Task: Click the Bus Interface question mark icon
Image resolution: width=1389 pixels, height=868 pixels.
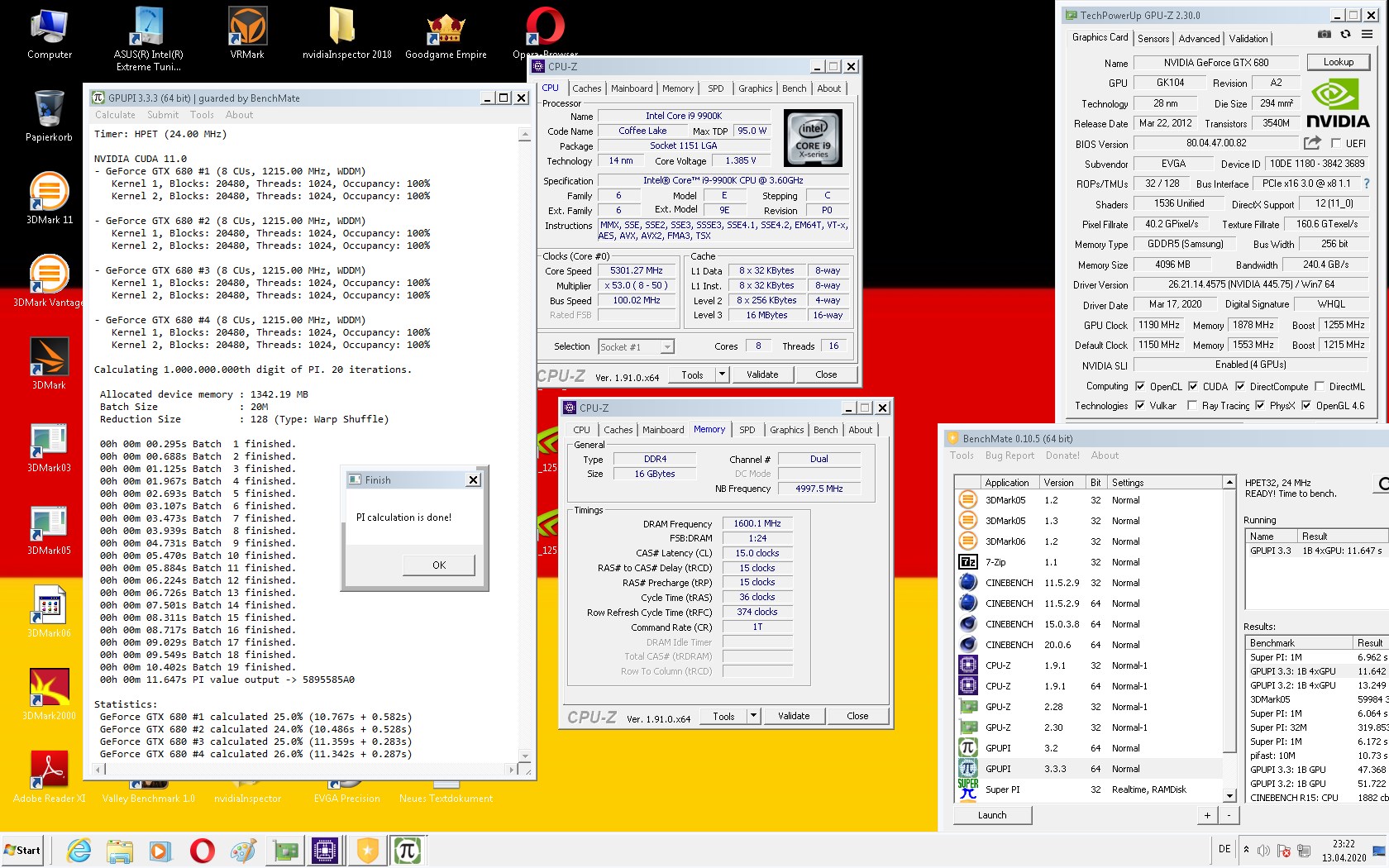Action: click(x=1366, y=184)
